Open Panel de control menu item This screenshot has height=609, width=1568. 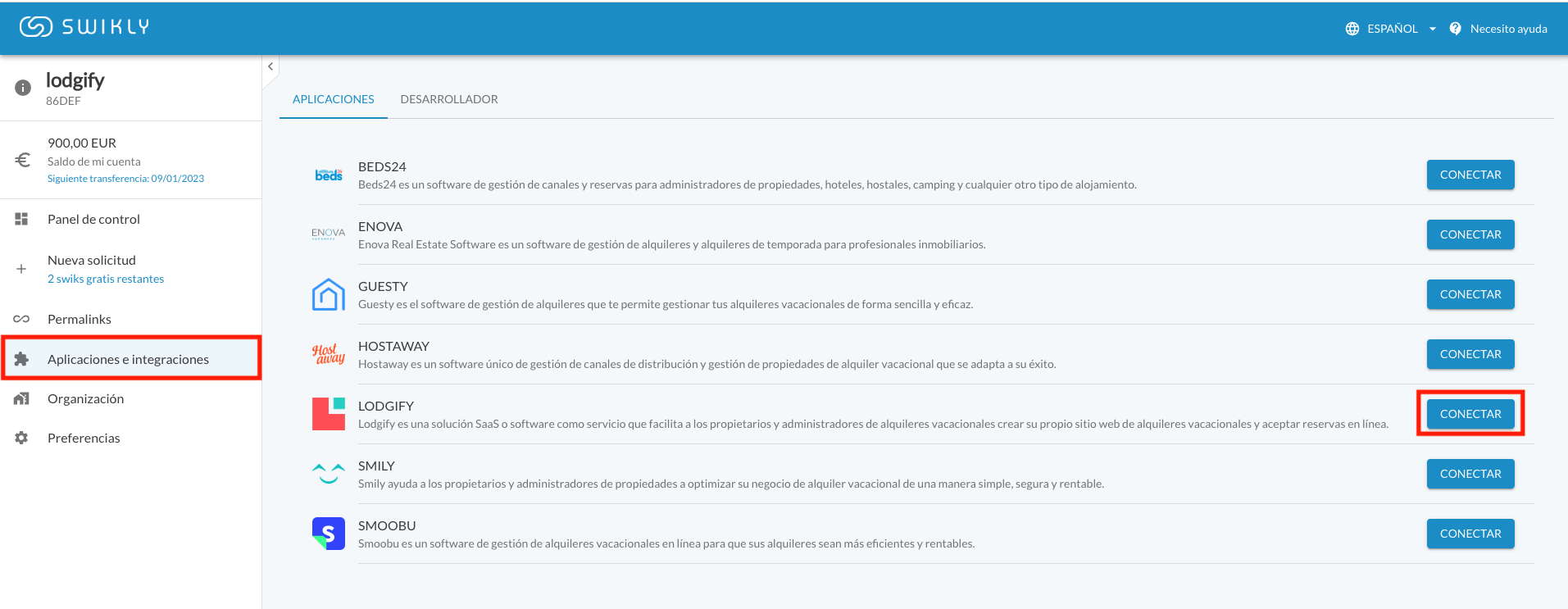coord(93,219)
